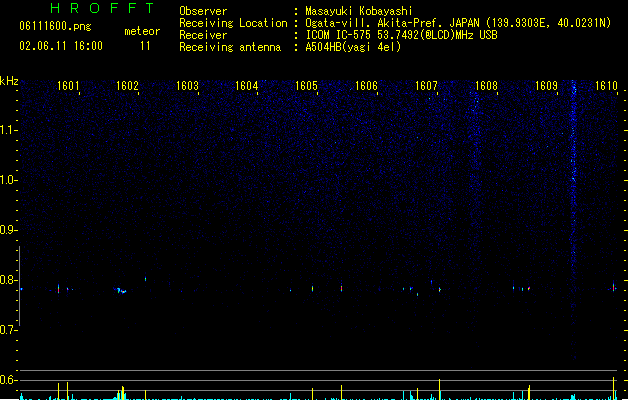Click the Receiver field label
629x400 pixels.
[203, 35]
